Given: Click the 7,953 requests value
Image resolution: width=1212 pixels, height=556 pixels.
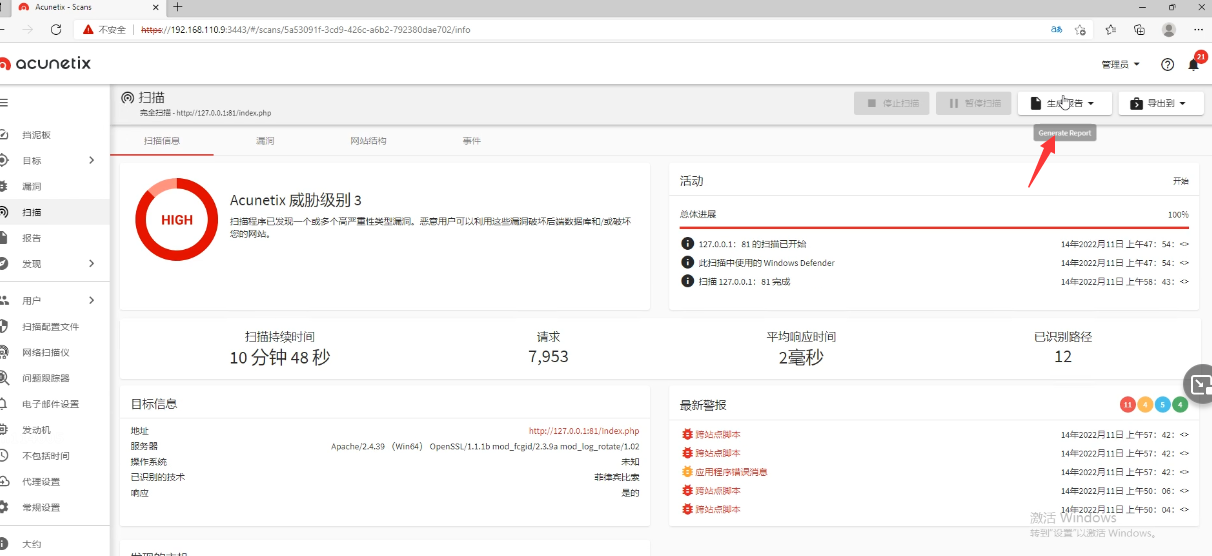Looking at the screenshot, I should [x=548, y=357].
